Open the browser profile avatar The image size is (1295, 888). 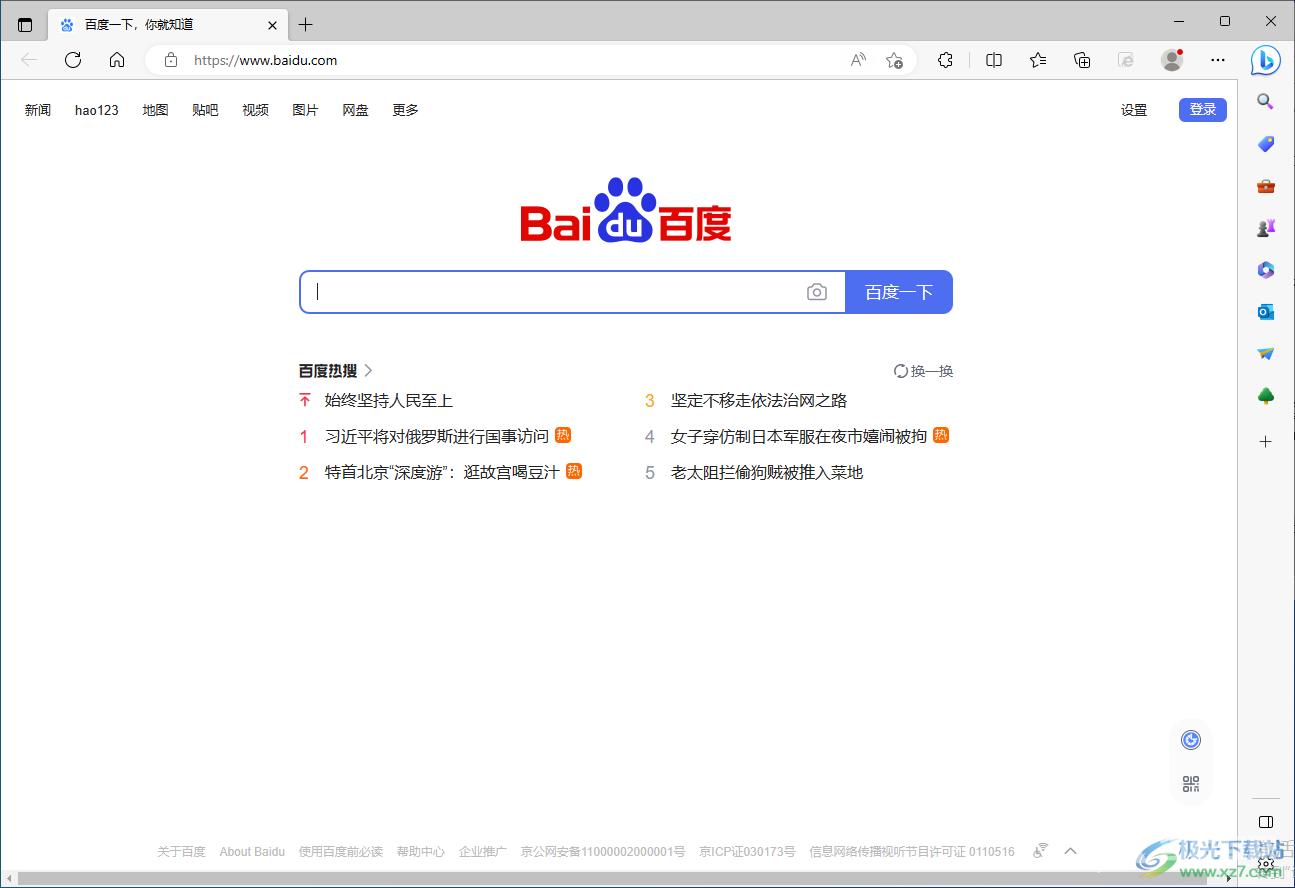(x=1172, y=60)
